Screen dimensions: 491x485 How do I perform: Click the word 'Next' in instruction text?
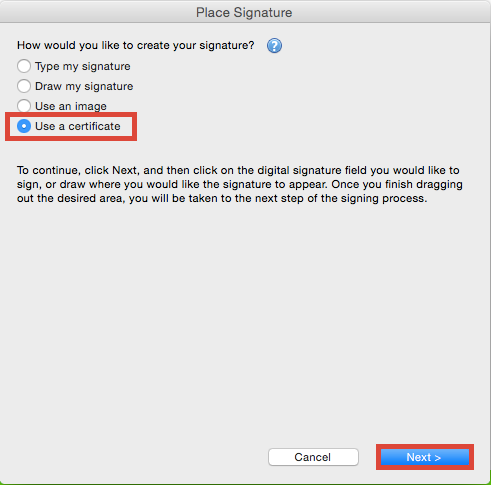(125, 170)
